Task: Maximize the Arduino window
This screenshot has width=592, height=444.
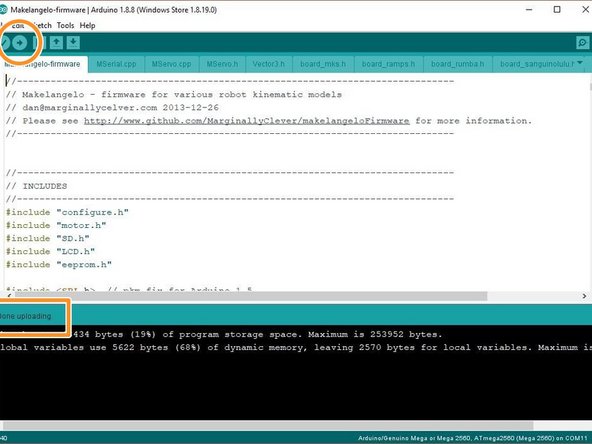Action: coord(557,9)
